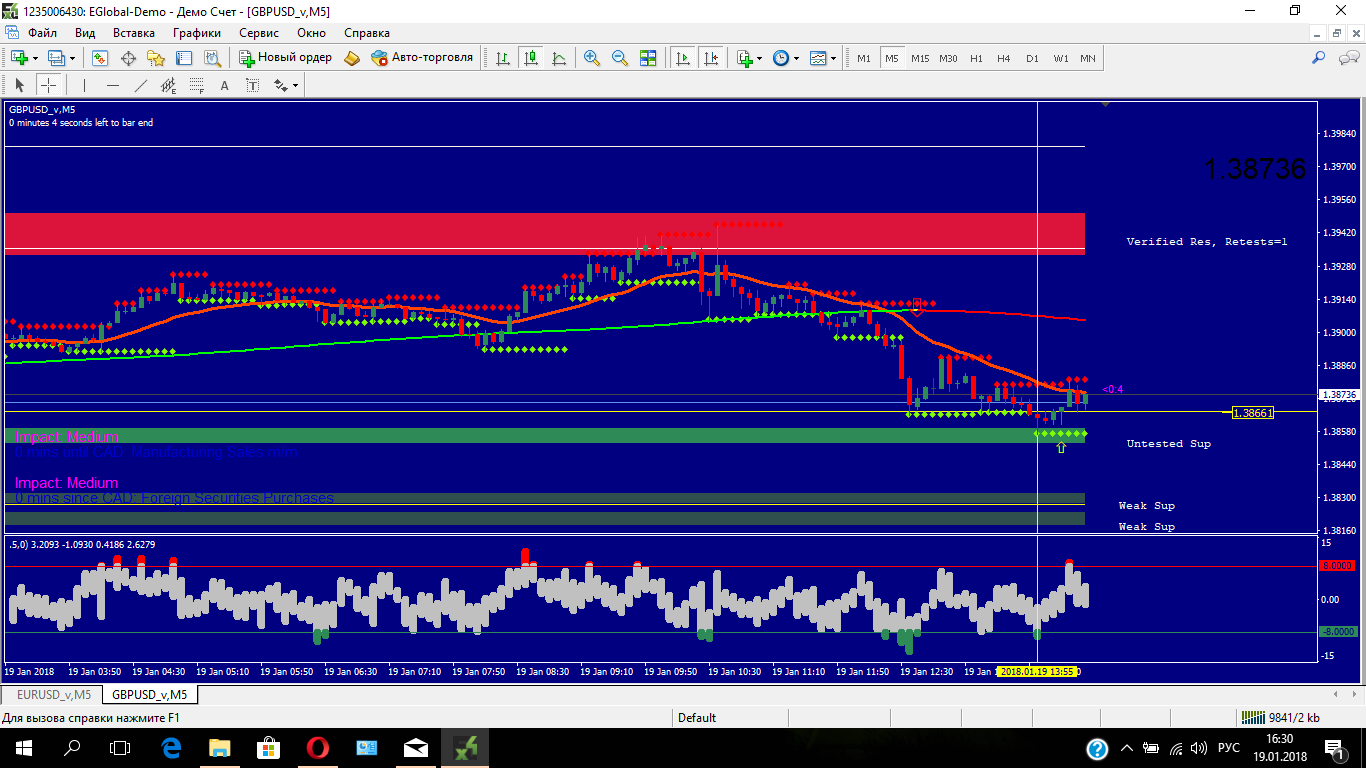
Task: Switch chart to candlestick display
Action: point(530,58)
